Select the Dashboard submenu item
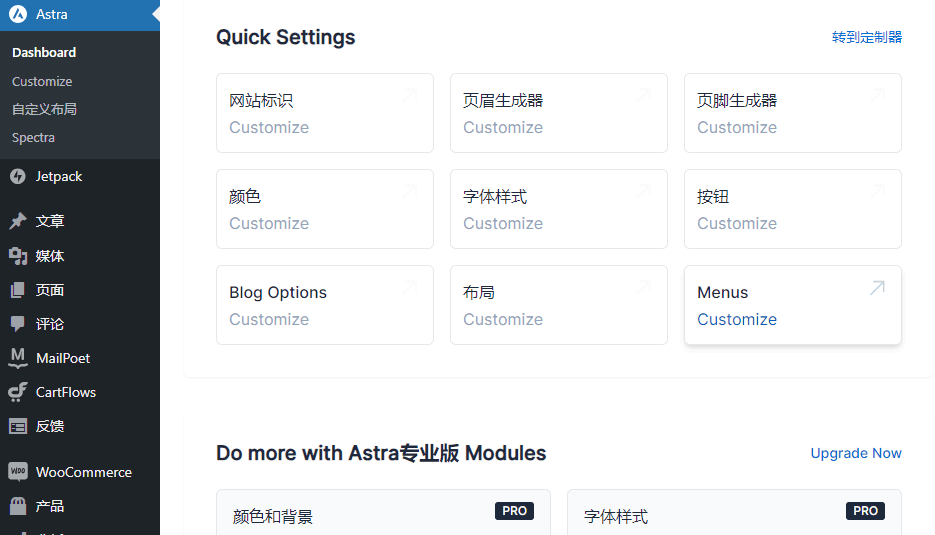 coord(44,52)
